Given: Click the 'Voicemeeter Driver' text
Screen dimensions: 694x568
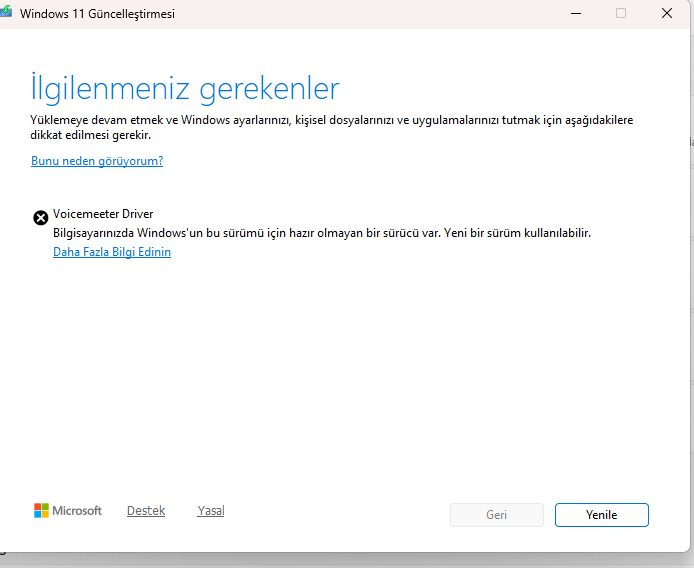Looking at the screenshot, I should pos(103,214).
